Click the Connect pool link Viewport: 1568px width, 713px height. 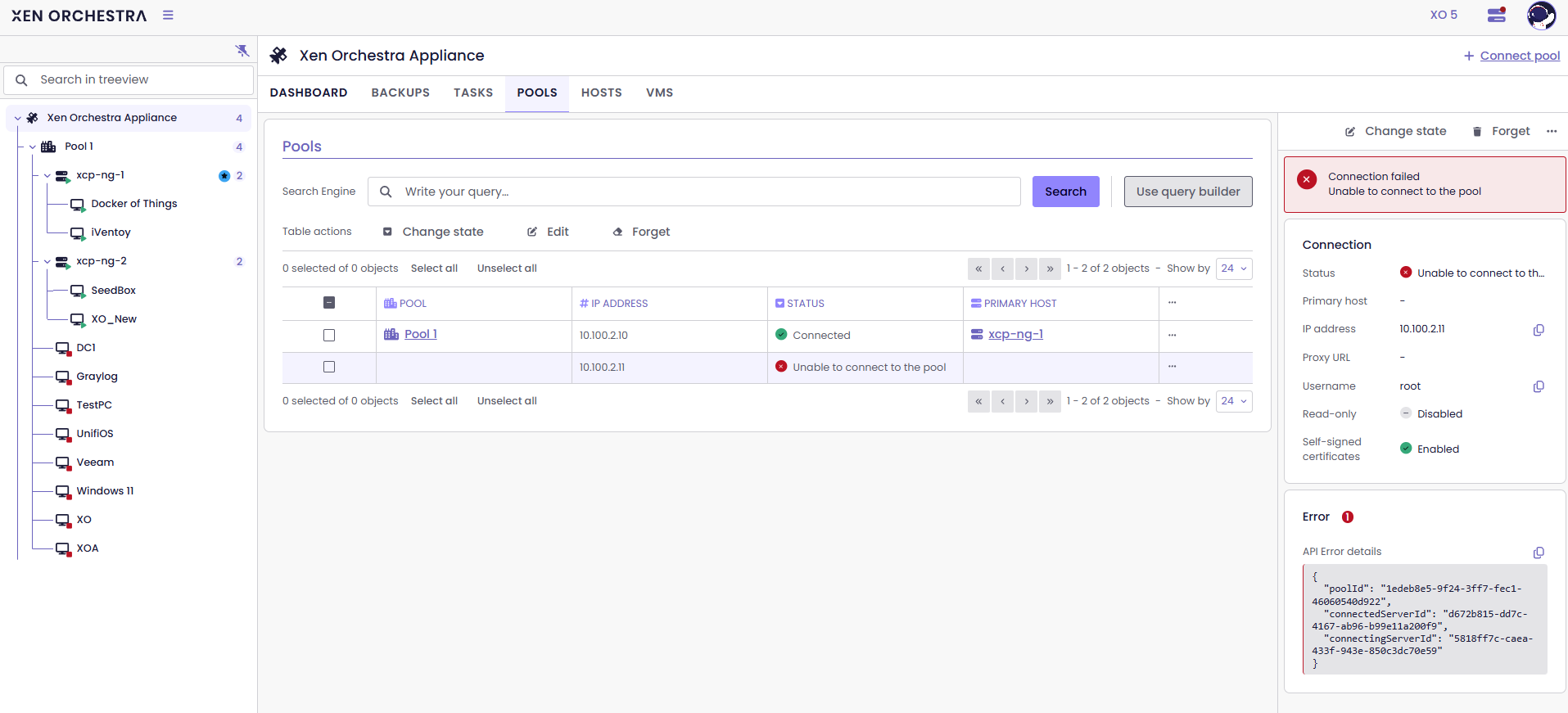[x=1520, y=56]
